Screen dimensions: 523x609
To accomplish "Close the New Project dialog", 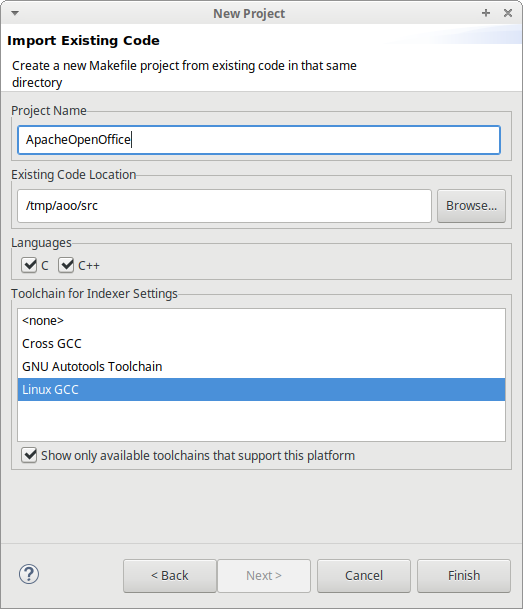I will (507, 13).
